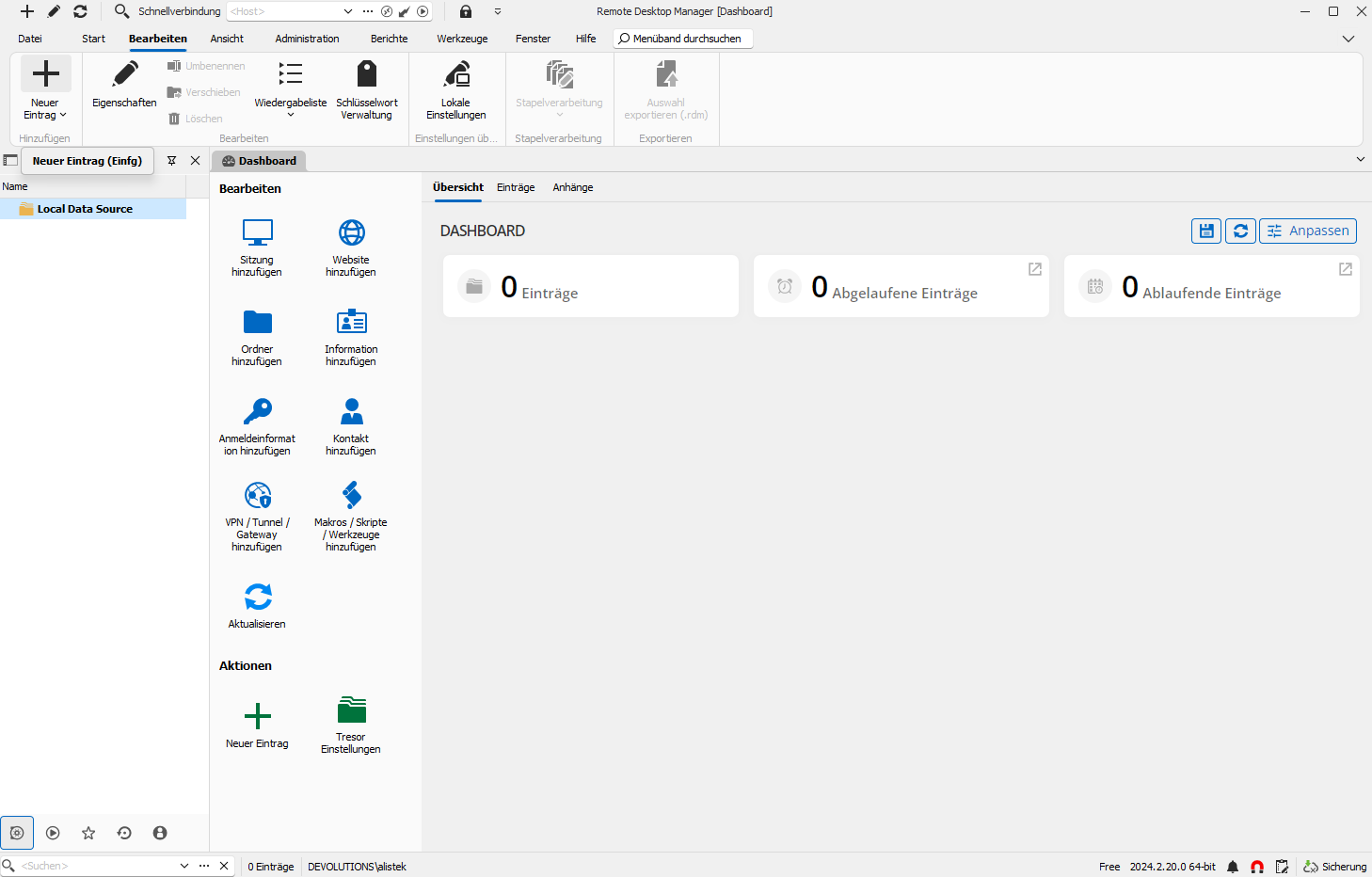
Task: Click the Dashboard document tab
Action: click(x=259, y=161)
